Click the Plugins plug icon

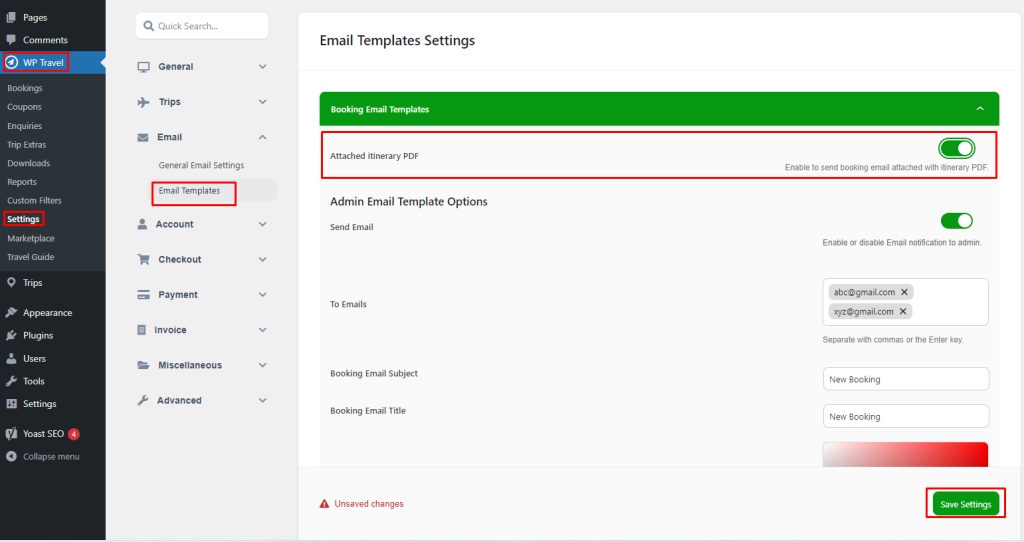(11, 336)
